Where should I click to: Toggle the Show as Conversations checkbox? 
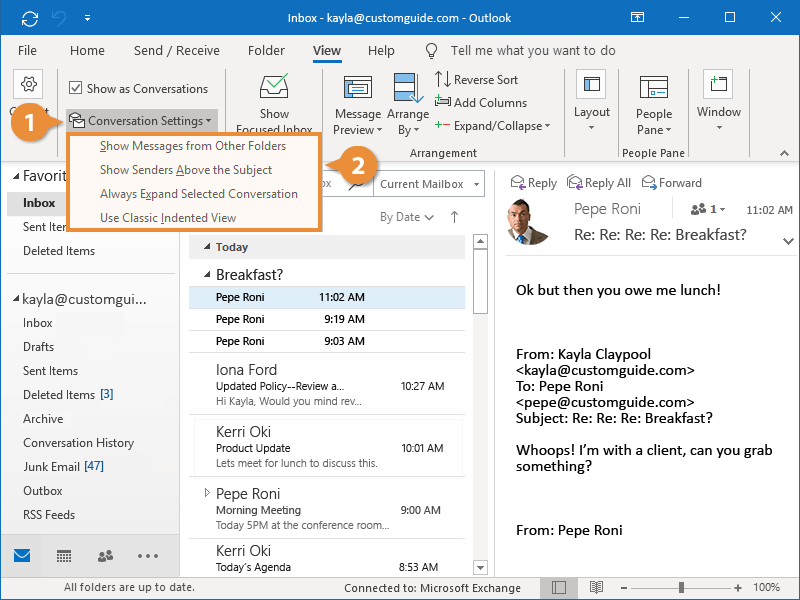coord(76,88)
